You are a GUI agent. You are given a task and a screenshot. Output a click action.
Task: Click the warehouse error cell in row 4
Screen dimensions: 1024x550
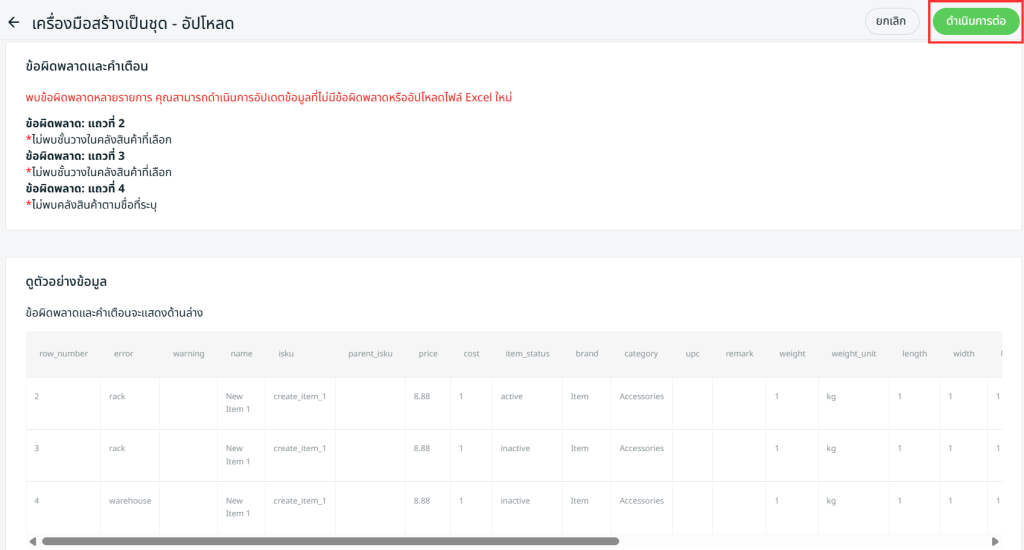(130, 500)
